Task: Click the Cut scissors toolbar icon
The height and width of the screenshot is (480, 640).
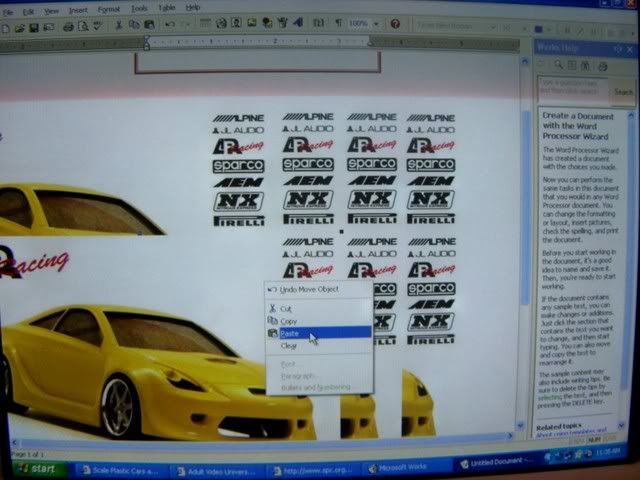Action: pos(119,25)
